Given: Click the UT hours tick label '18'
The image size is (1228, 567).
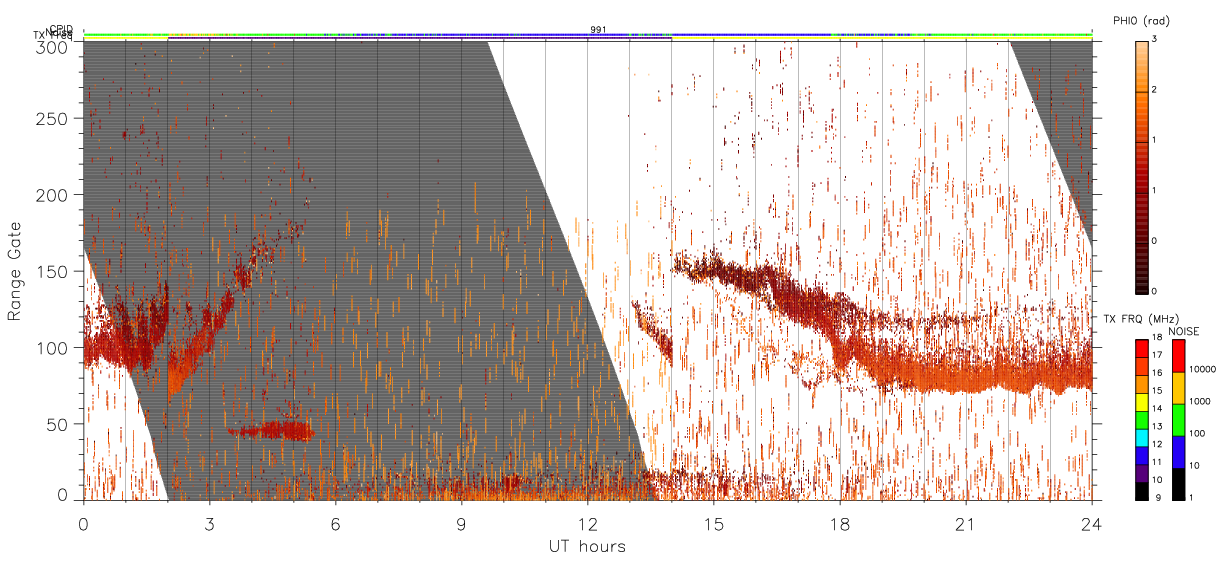Looking at the screenshot, I should click(839, 524).
